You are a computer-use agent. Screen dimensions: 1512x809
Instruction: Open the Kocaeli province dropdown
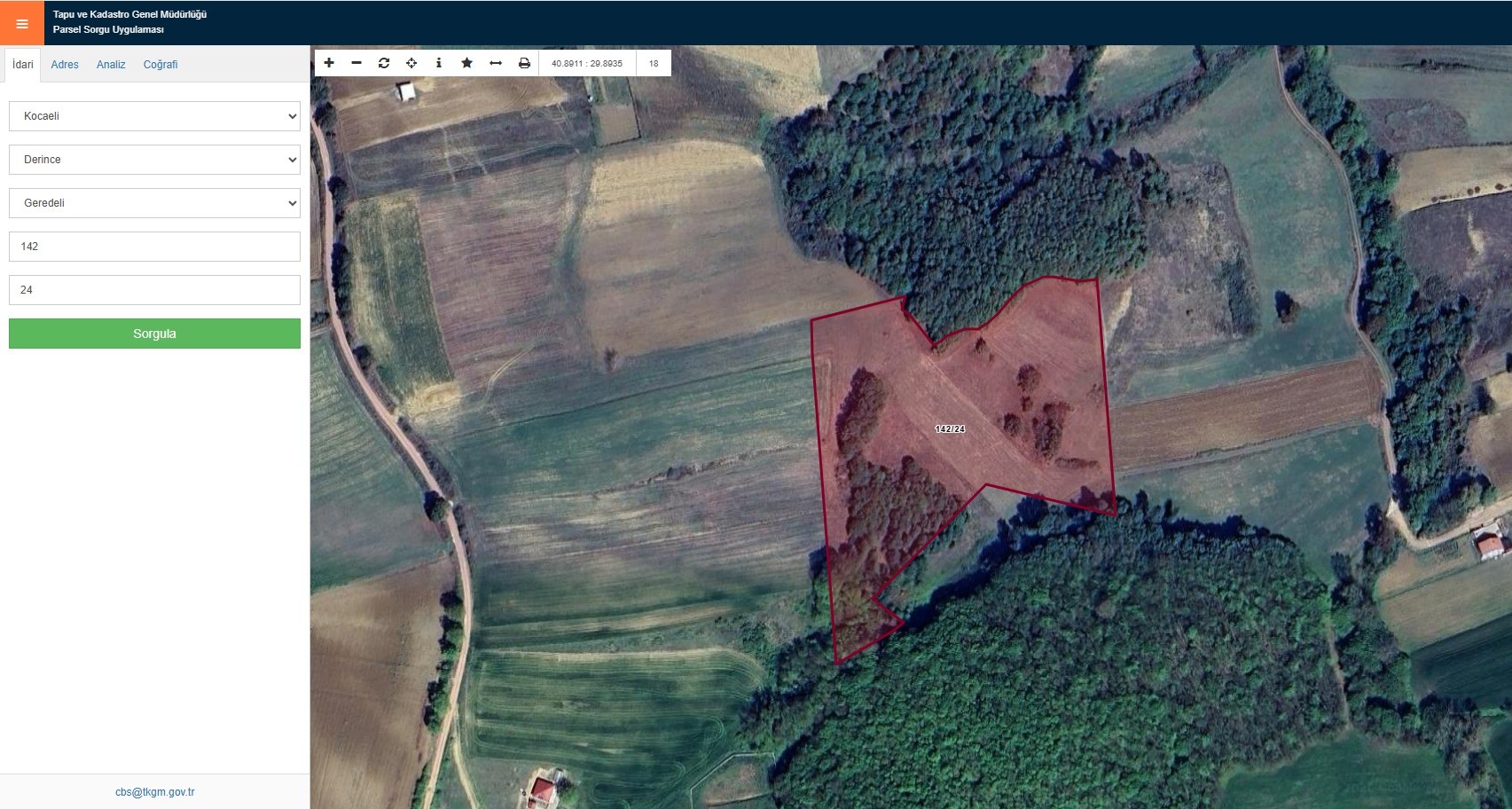point(154,116)
